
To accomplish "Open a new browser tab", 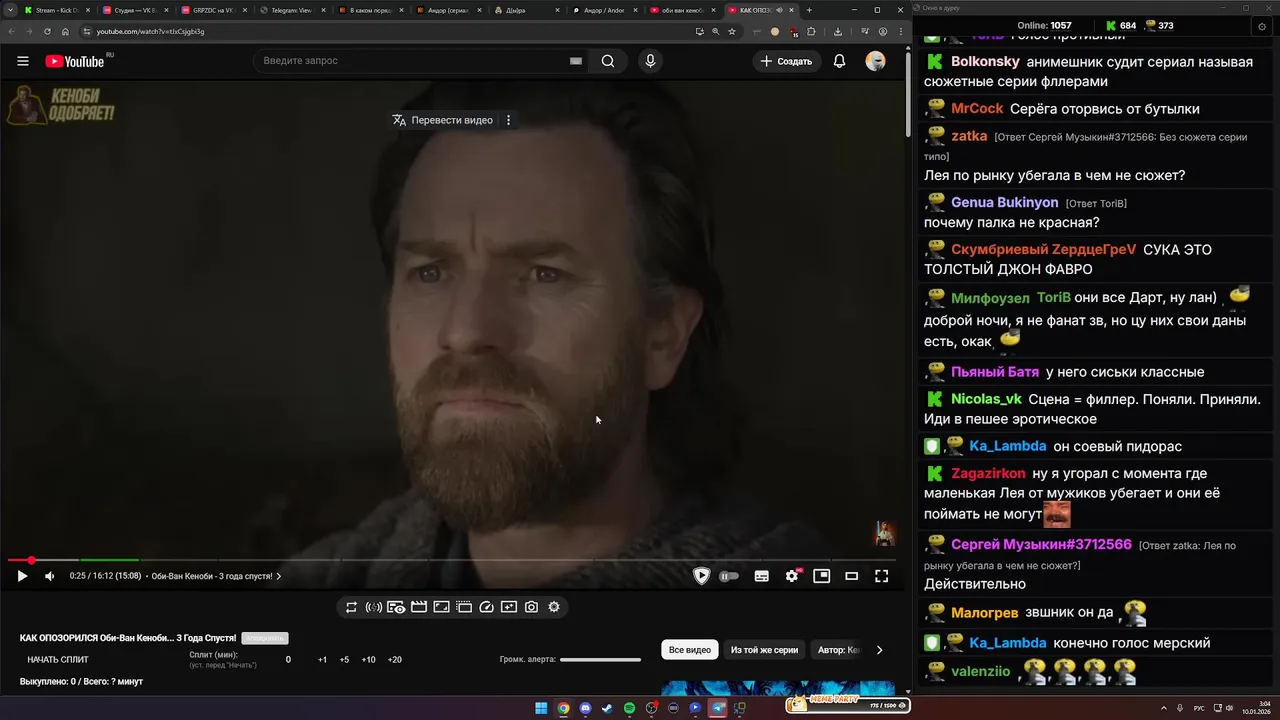I will click(x=809, y=10).
